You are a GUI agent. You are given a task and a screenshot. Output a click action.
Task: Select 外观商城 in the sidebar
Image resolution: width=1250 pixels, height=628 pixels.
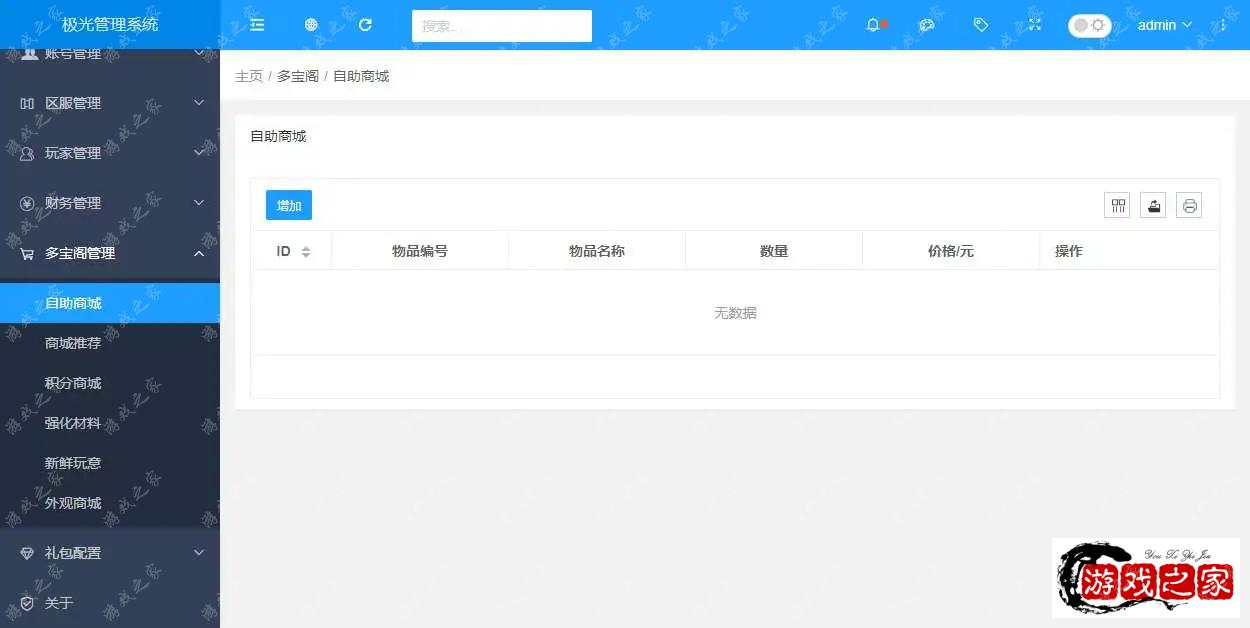point(73,503)
